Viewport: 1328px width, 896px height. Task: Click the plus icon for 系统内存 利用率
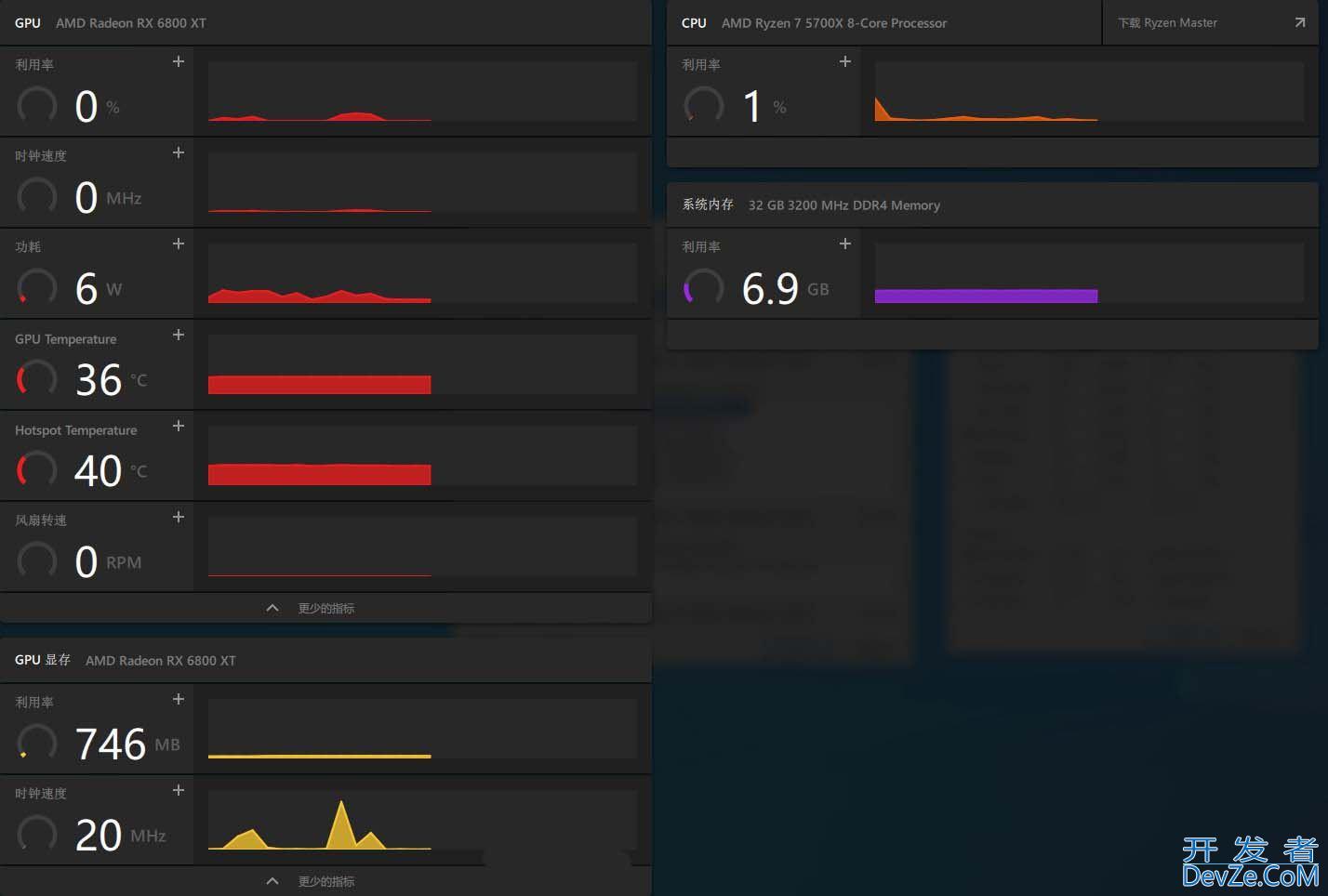(x=845, y=244)
